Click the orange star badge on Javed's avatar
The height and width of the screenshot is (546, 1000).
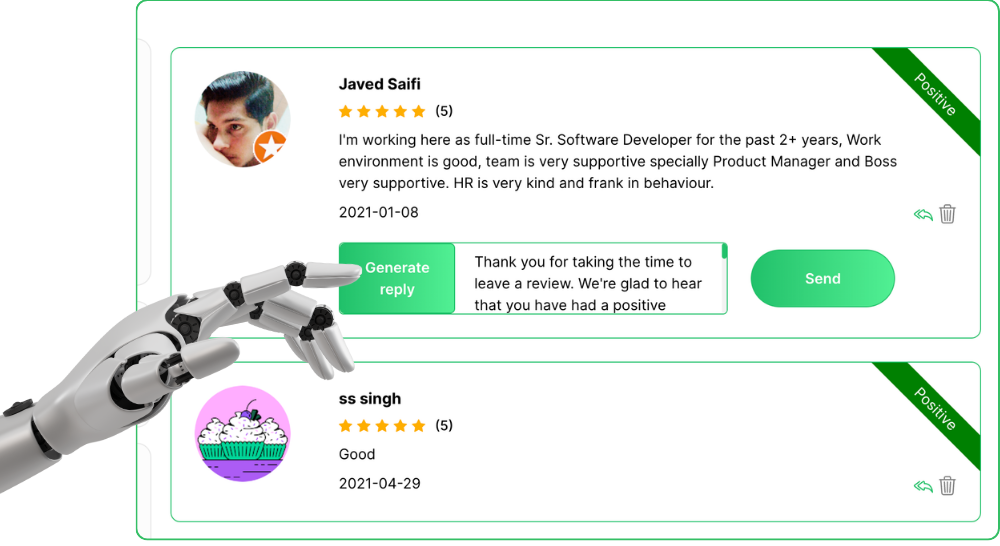point(270,147)
